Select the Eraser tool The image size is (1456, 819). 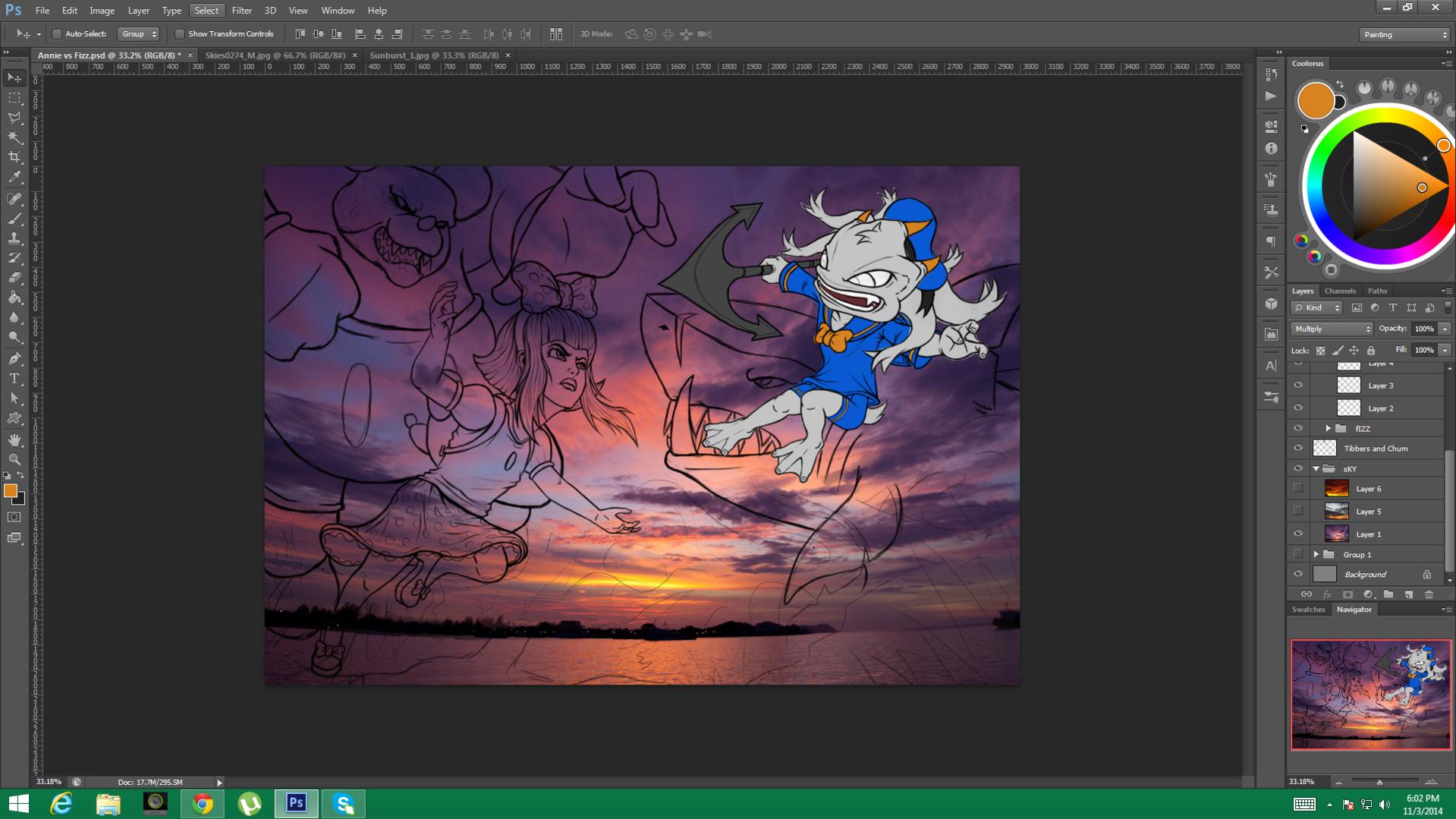[x=14, y=278]
